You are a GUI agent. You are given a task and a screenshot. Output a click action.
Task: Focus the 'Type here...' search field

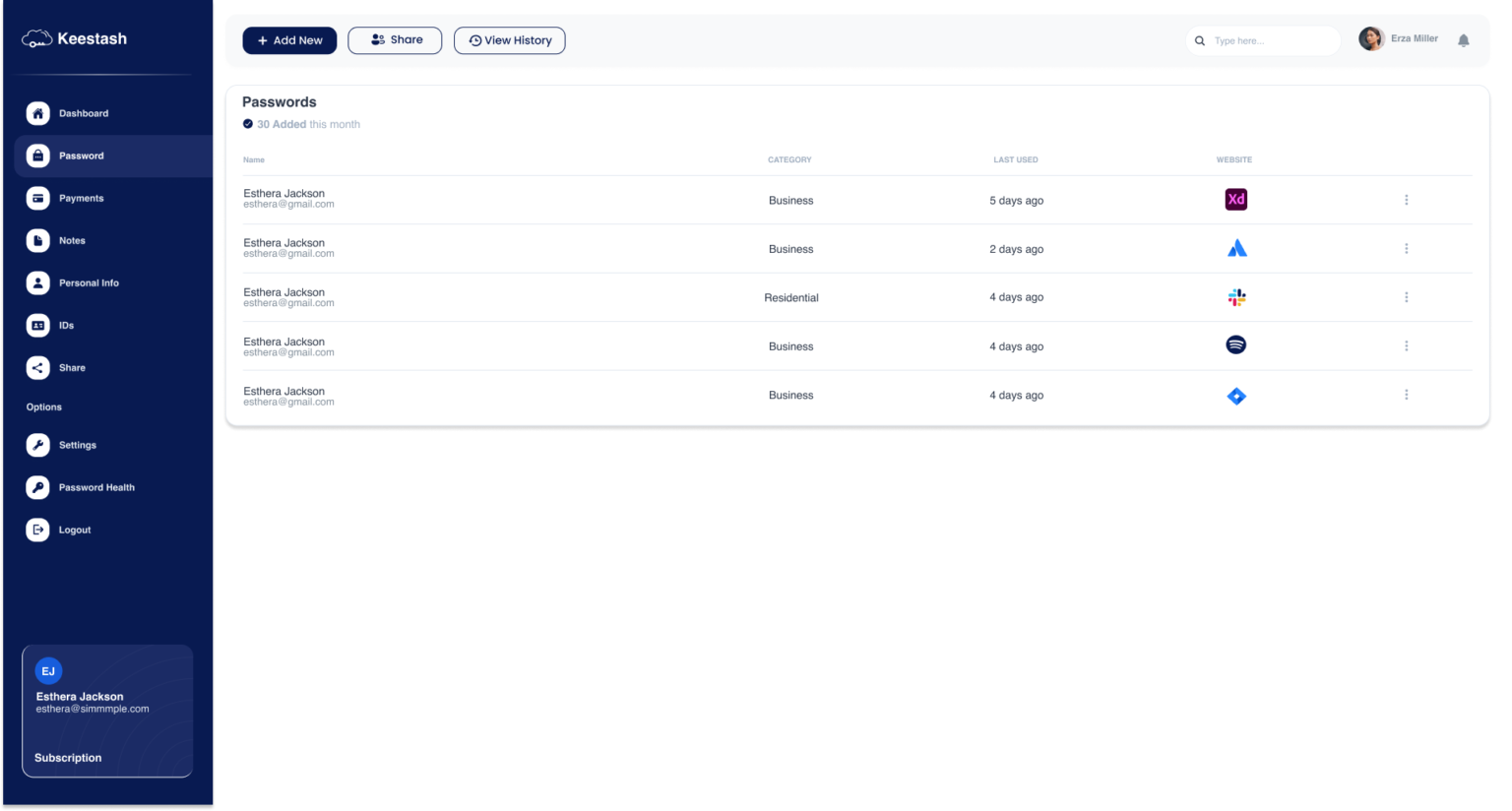coord(1270,41)
